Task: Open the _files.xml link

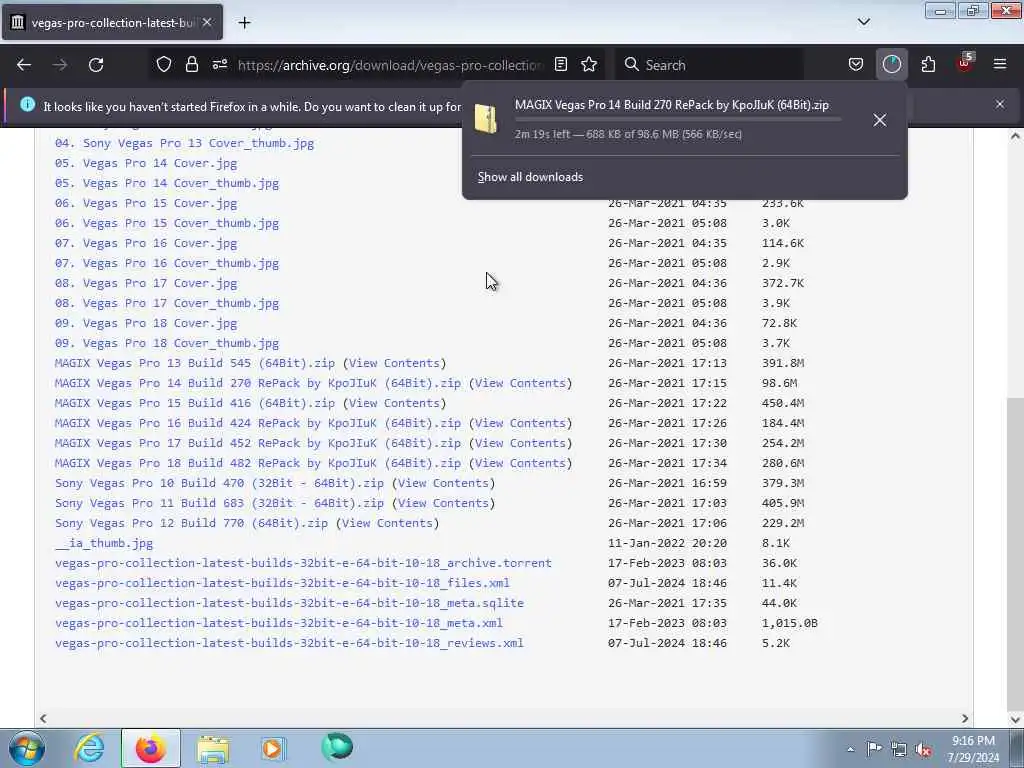Action: 282,583
